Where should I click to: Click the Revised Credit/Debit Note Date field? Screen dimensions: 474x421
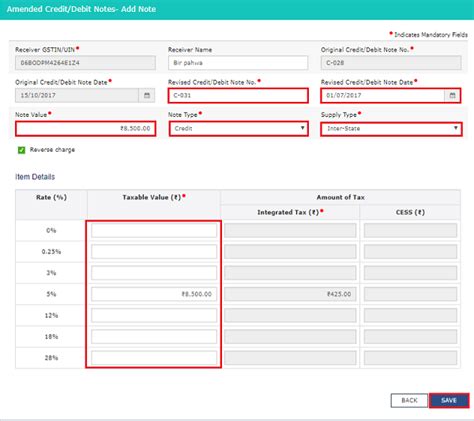pos(383,95)
